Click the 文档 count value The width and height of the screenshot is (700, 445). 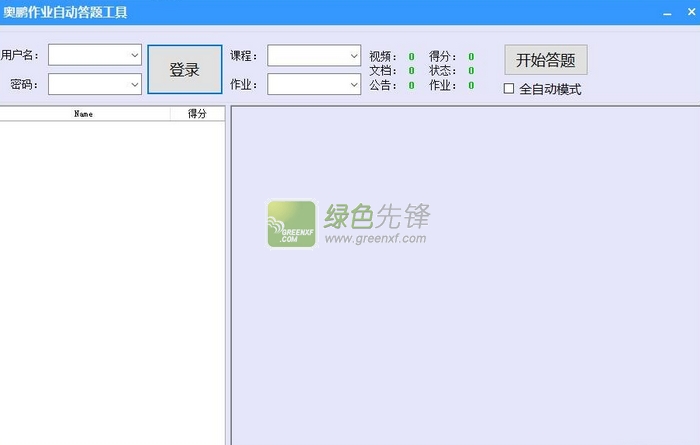click(x=411, y=71)
